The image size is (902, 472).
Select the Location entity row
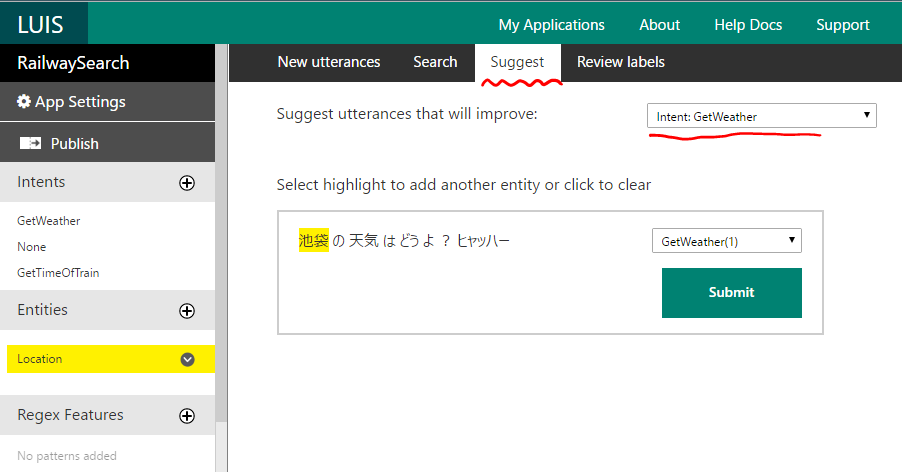(x=110, y=359)
